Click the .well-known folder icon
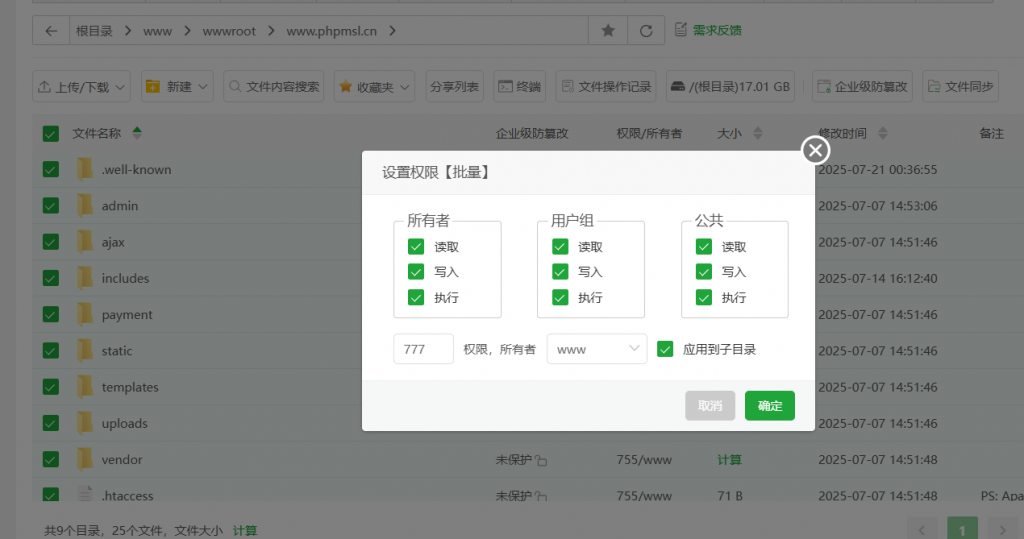Viewport: 1024px width, 539px height. tap(85, 169)
